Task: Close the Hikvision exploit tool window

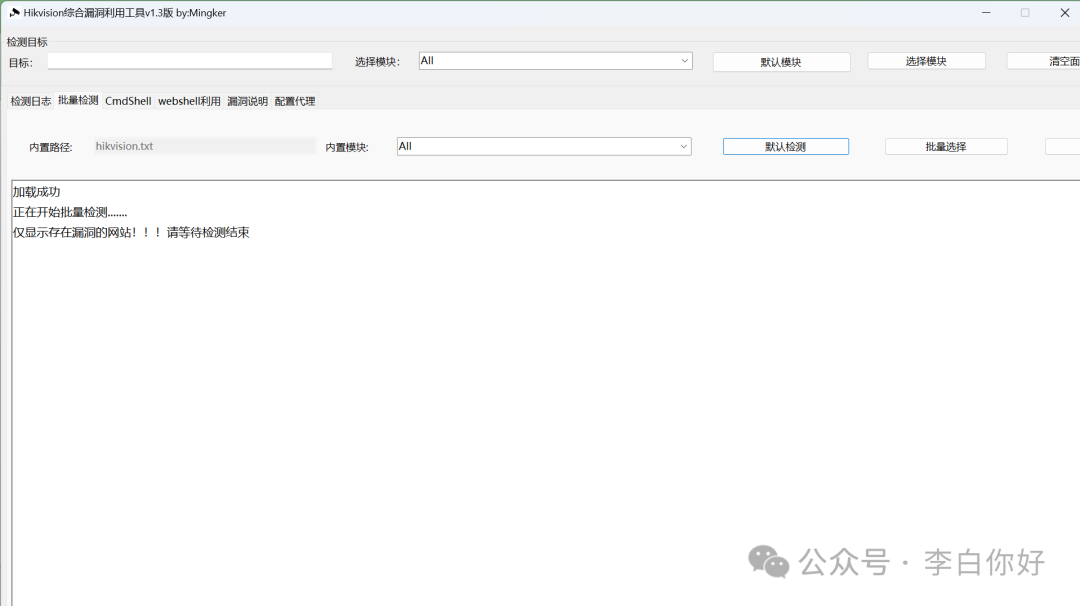Action: [x=1064, y=13]
